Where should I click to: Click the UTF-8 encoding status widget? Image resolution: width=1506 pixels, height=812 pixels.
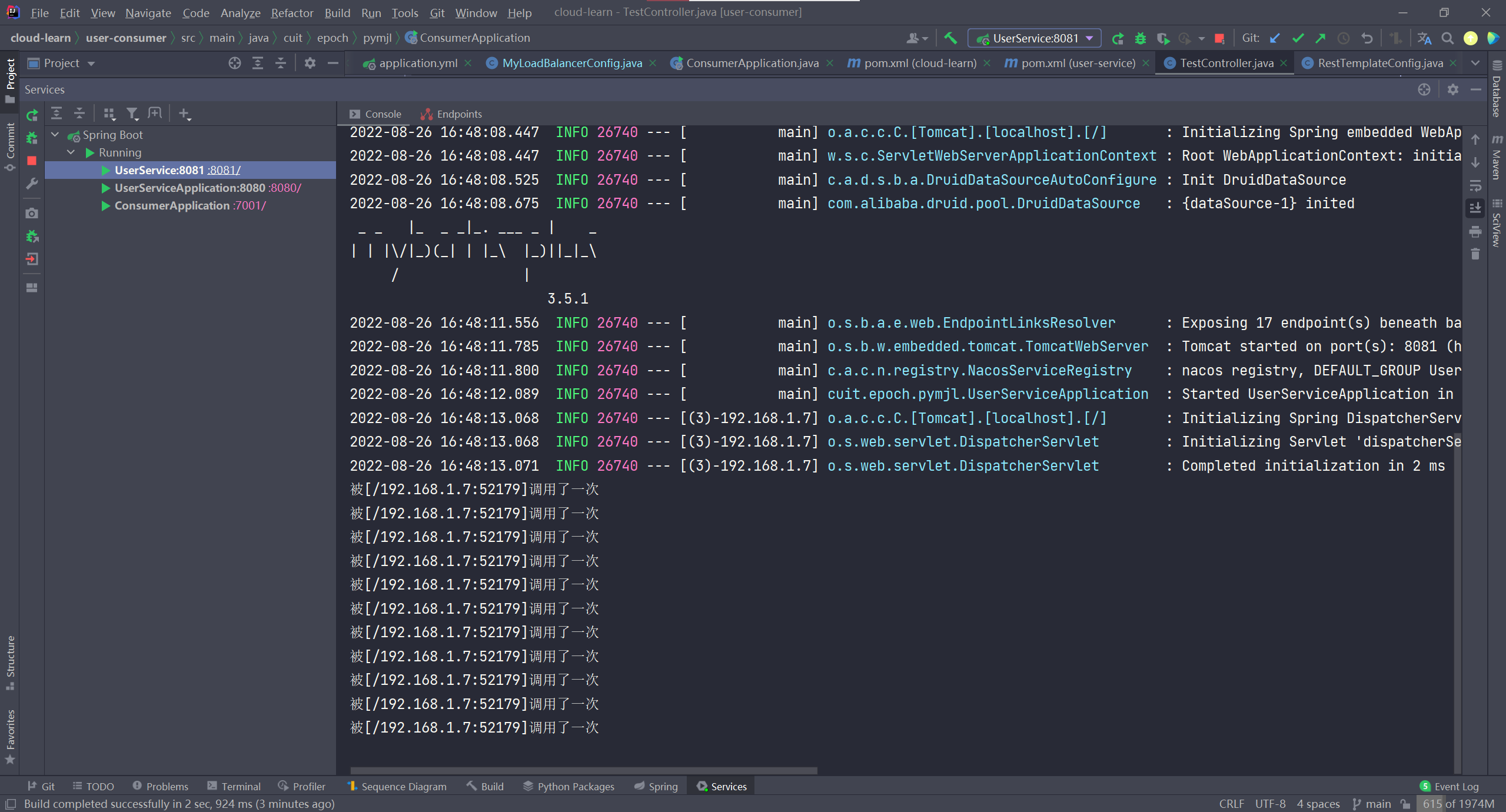[x=1270, y=804]
